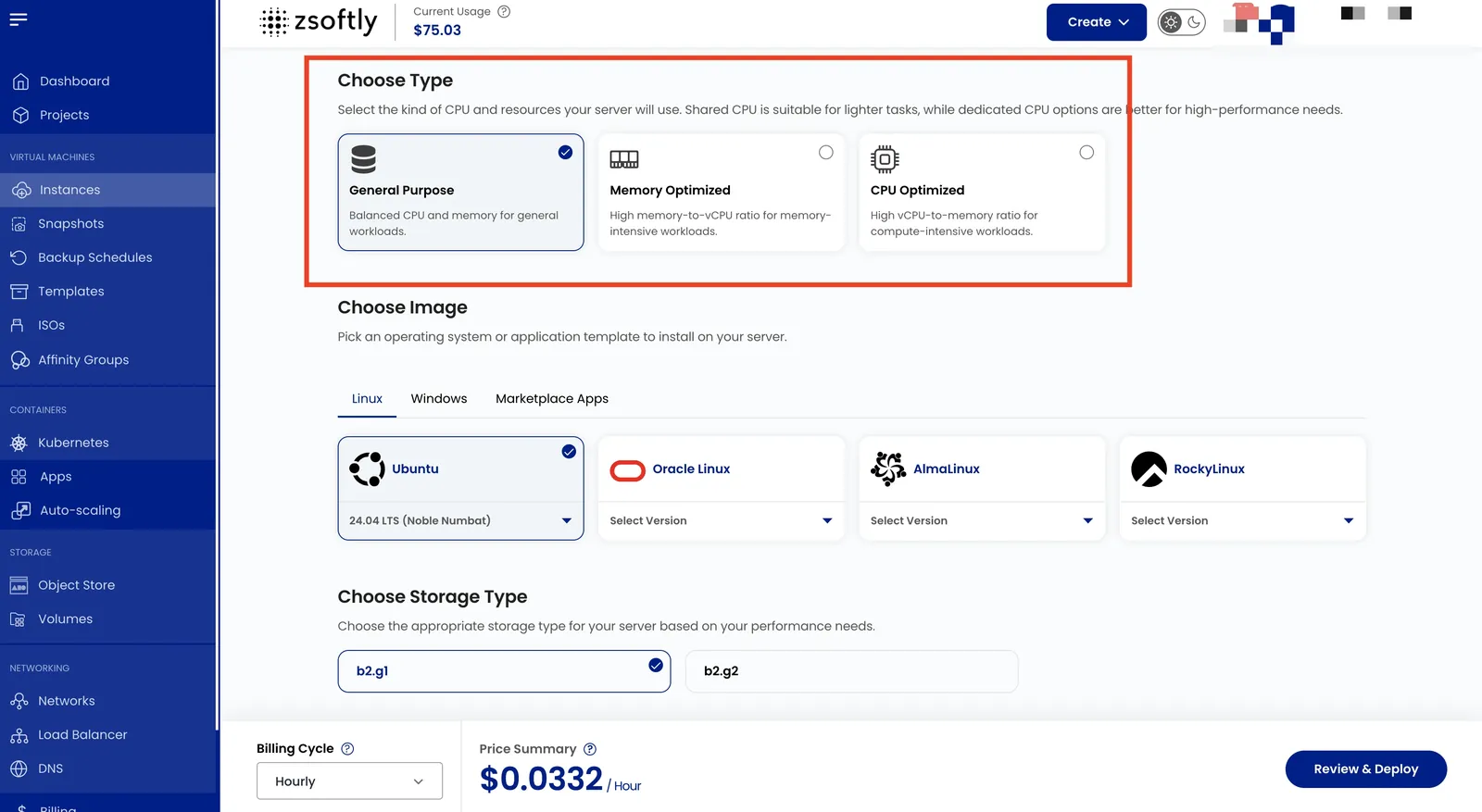
Task: Click the Object Store icon
Action: 19,585
